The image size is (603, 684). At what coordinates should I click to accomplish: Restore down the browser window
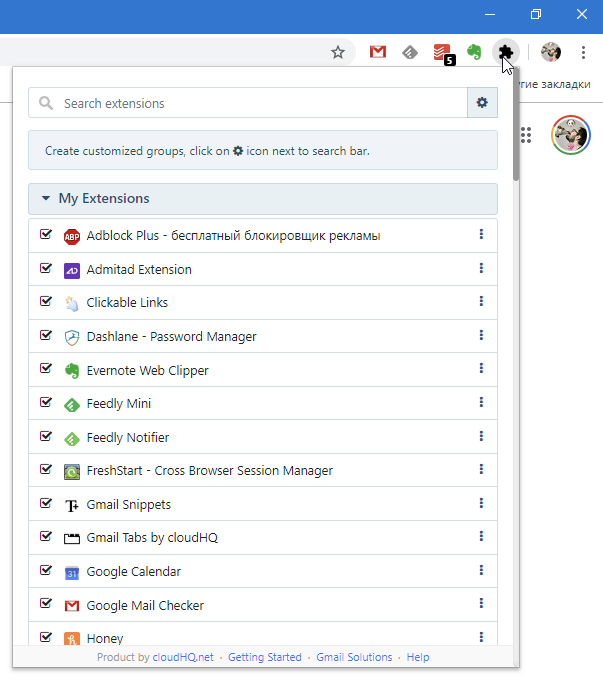tap(536, 14)
